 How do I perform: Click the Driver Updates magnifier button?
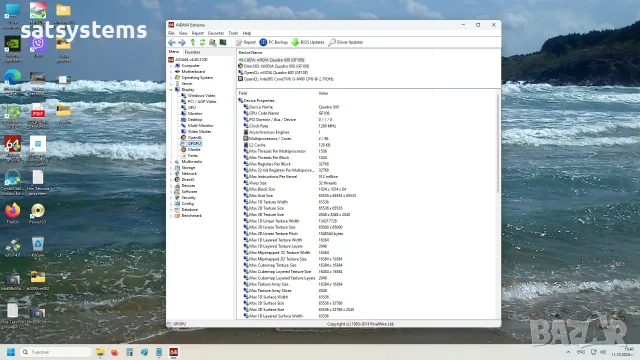[346, 42]
